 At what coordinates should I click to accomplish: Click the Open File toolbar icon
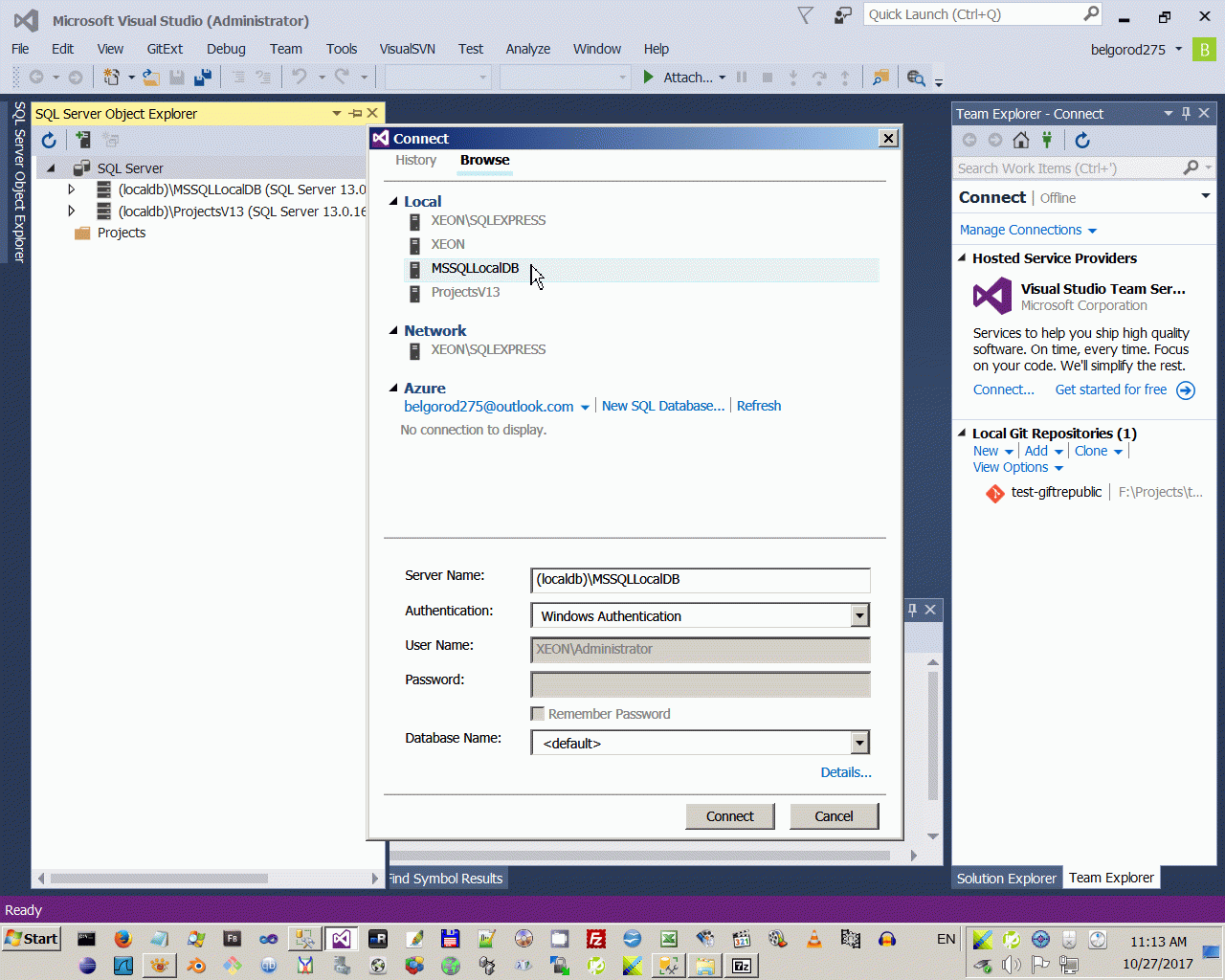click(x=151, y=78)
